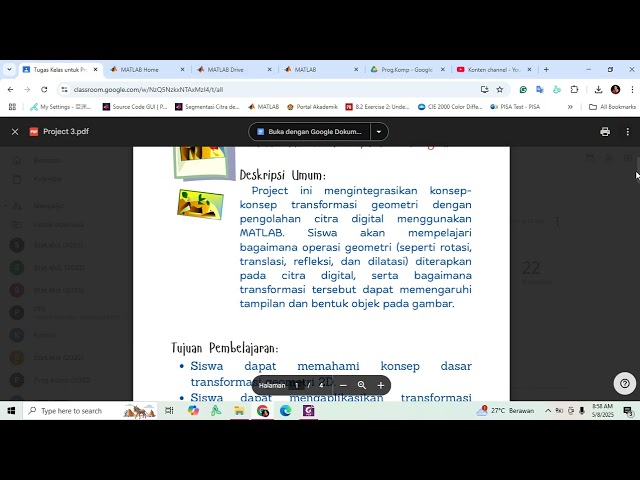Image resolution: width=640 pixels, height=480 pixels.
Task: Reload the current page
Action: 44,89
